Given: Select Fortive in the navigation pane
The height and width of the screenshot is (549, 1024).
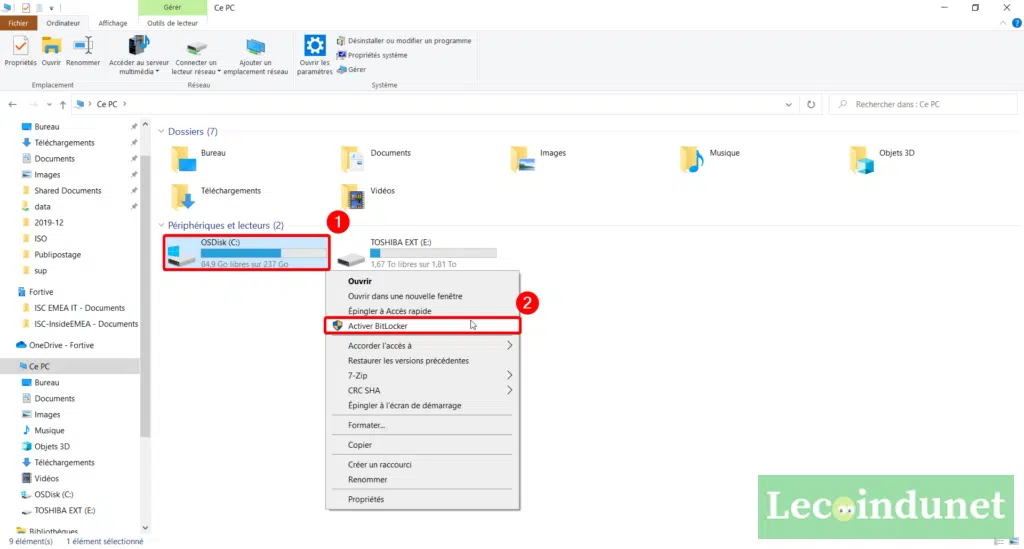Looking at the screenshot, I should (x=41, y=292).
